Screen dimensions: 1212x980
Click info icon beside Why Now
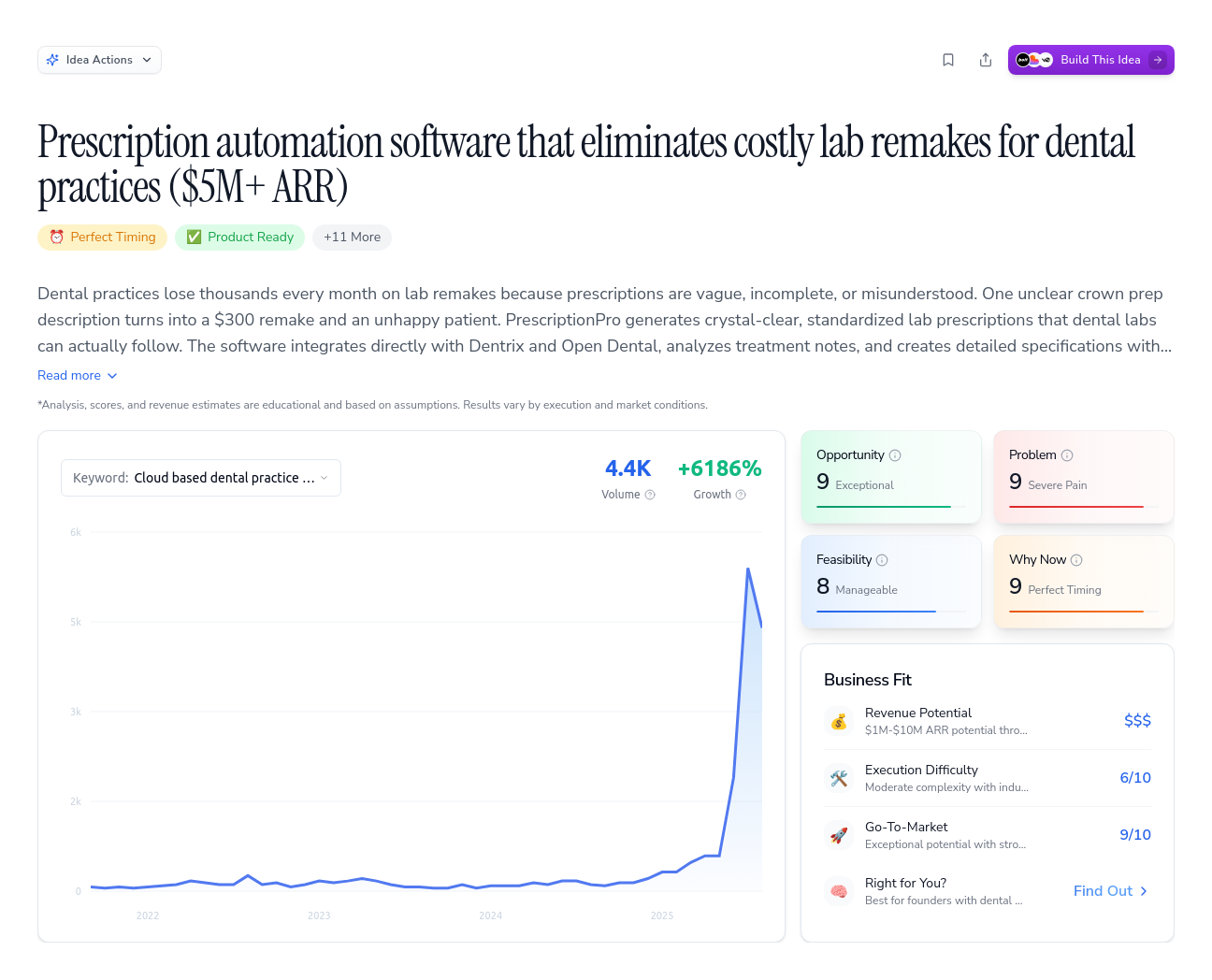click(x=1076, y=560)
